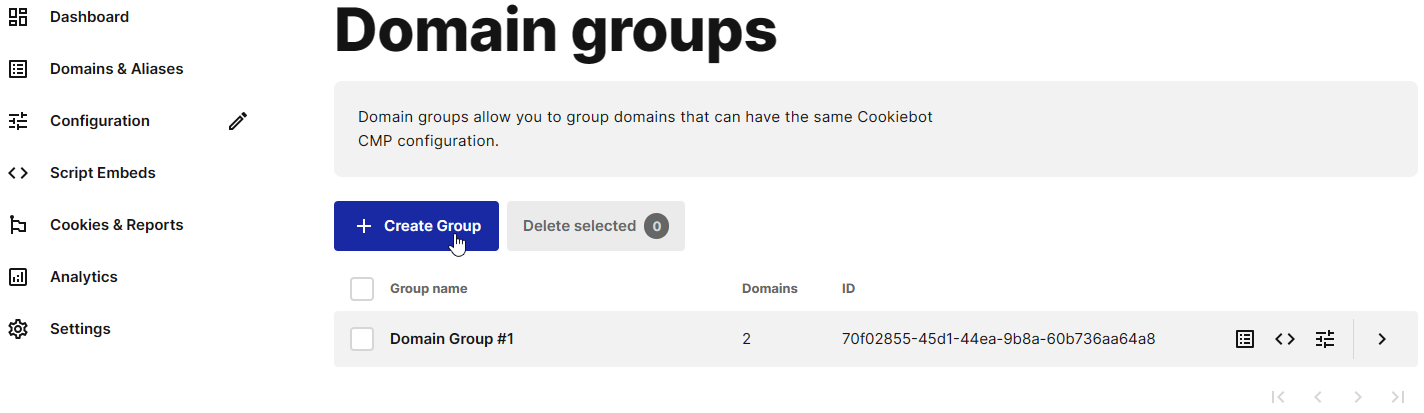
Task: Click the Domains & Aliases list icon
Action: [18, 69]
